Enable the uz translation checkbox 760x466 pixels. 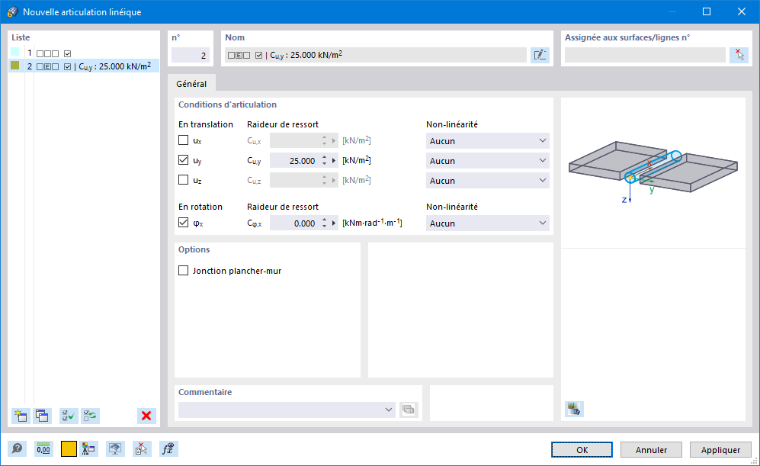coord(183,180)
